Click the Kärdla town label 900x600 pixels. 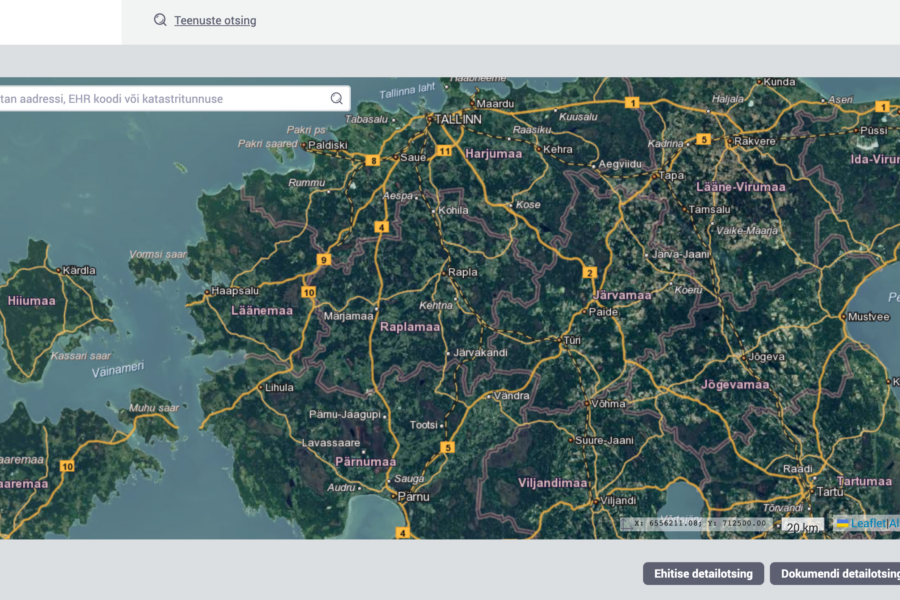pyautogui.click(x=79, y=270)
